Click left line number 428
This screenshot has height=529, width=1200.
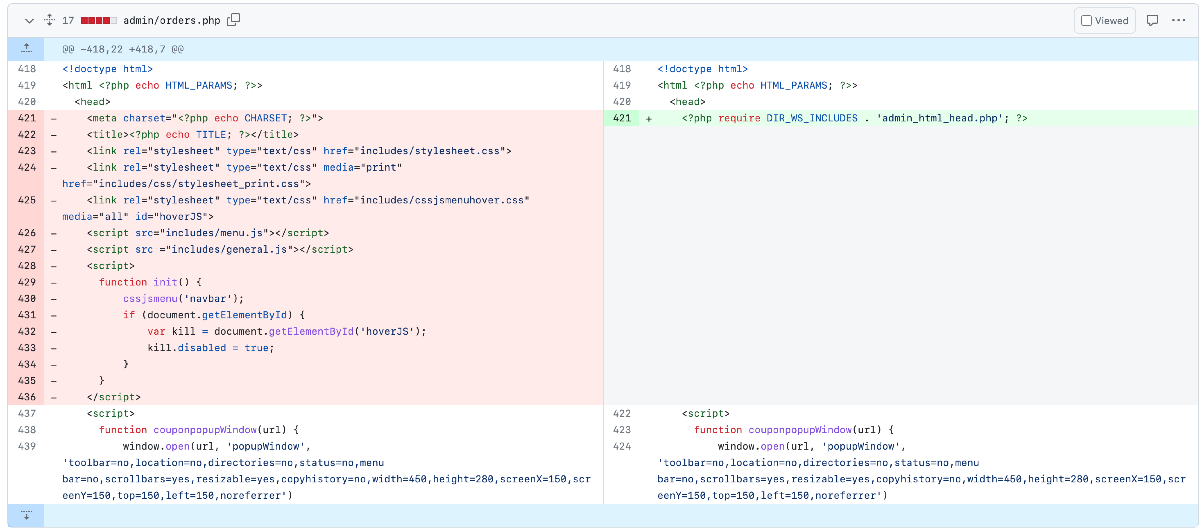pyautogui.click(x=26, y=266)
